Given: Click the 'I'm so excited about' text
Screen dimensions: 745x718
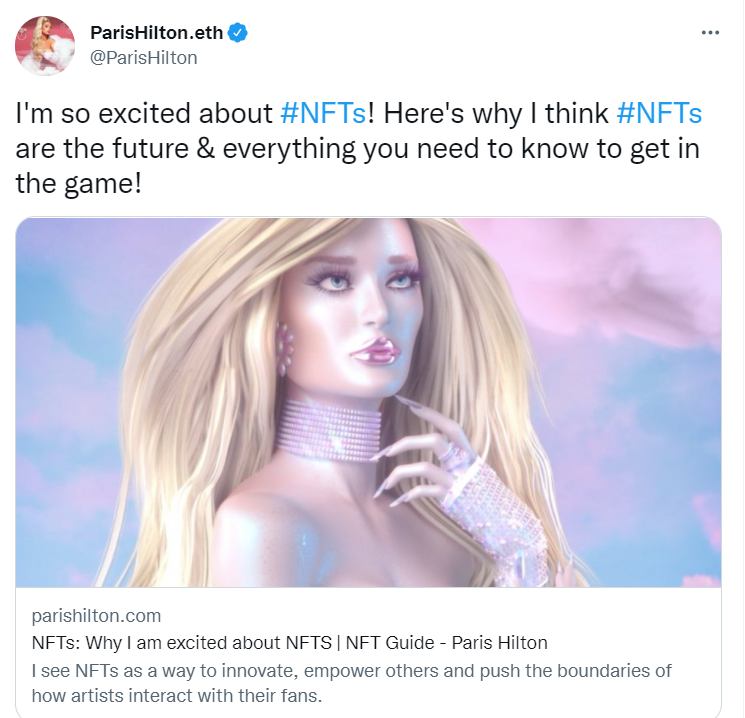Looking at the screenshot, I should coord(144,113).
